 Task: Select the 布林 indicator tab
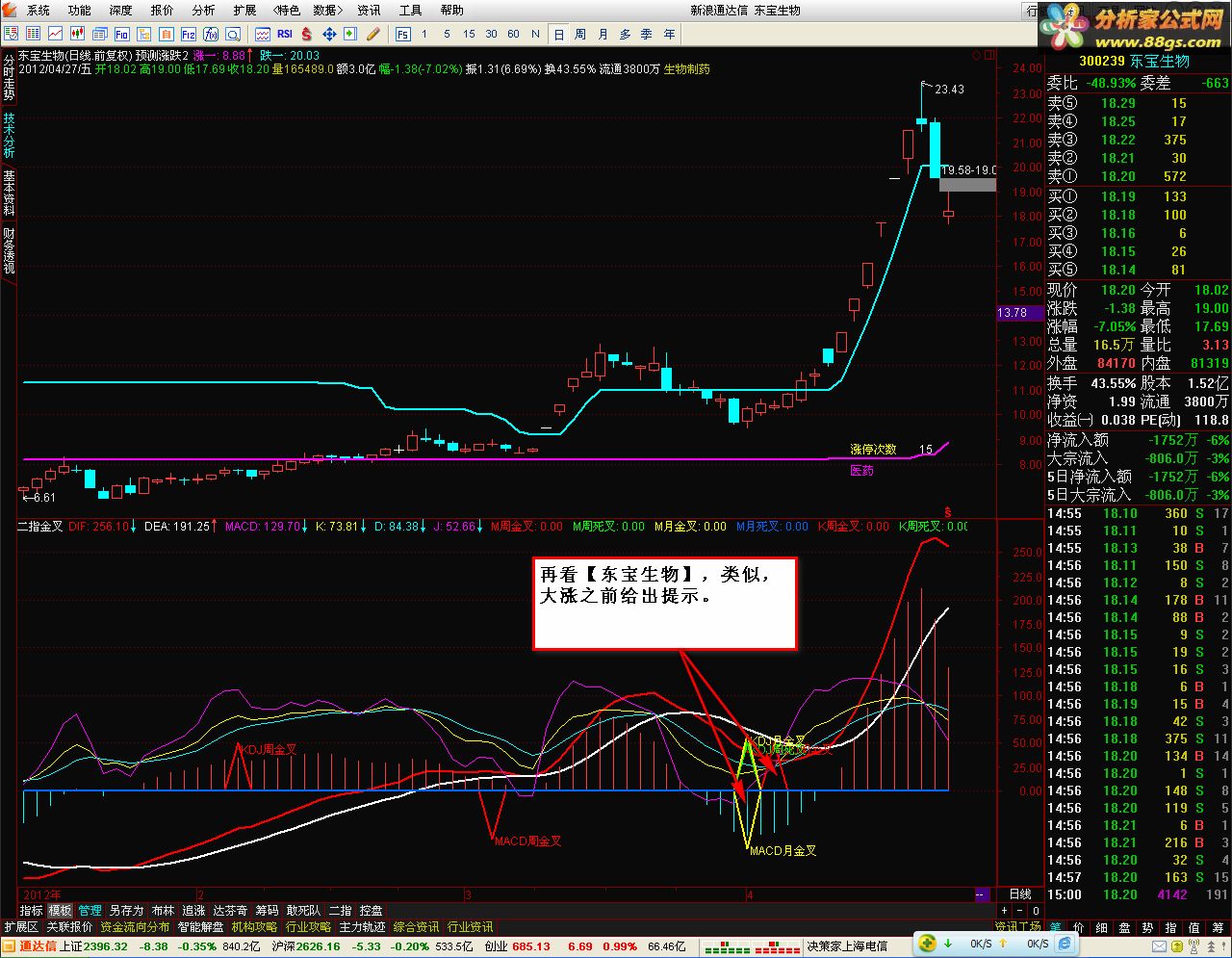(163, 910)
